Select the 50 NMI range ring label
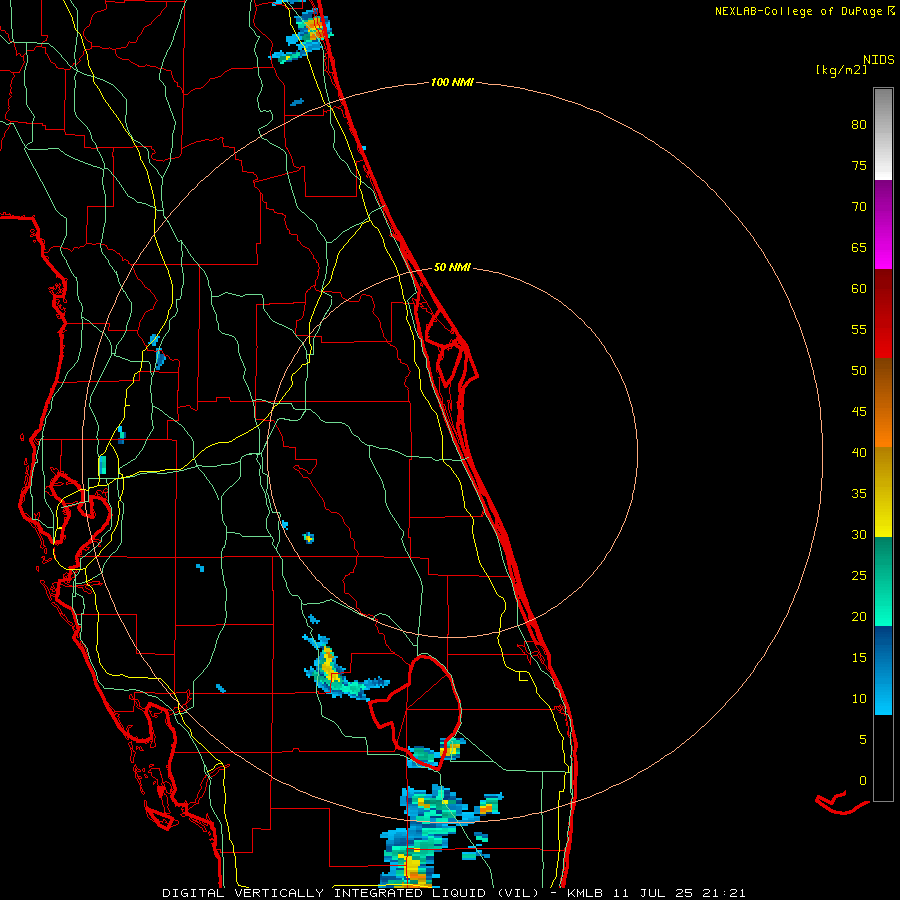The height and width of the screenshot is (900, 900). point(452,267)
